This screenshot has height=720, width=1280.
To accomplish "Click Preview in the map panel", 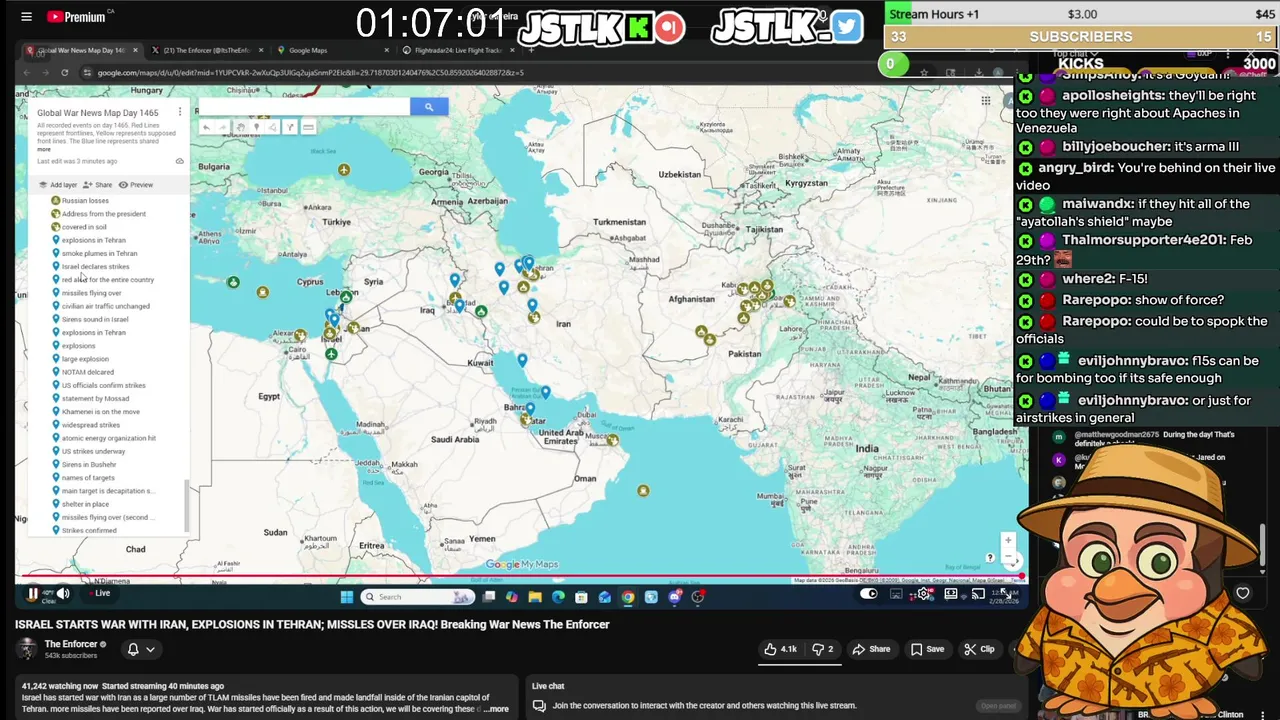I will [x=136, y=185].
